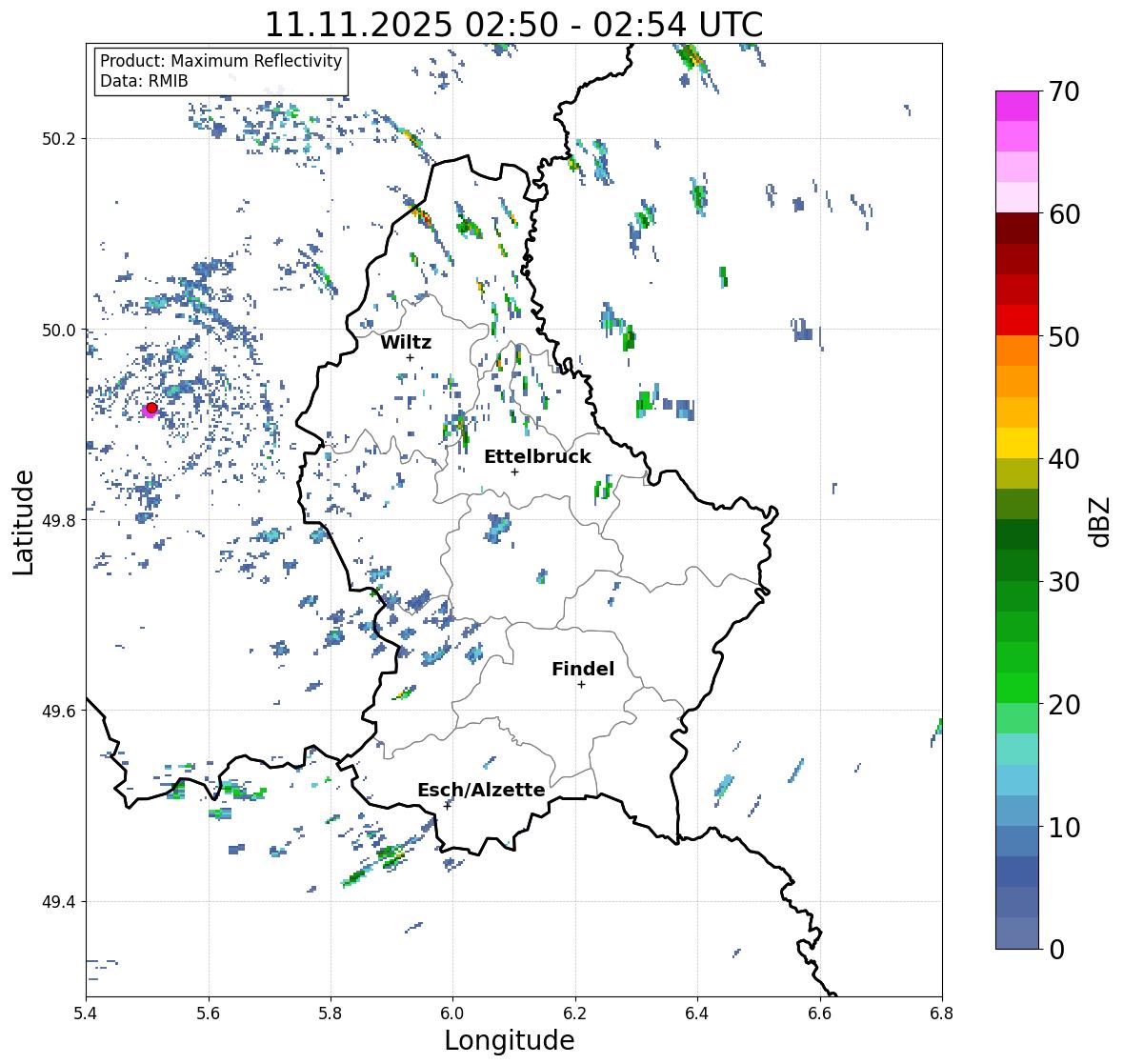Screen dimensions: 1123x1064
Task: Click the 49.8 latitude tick label
Action: click(x=59, y=520)
